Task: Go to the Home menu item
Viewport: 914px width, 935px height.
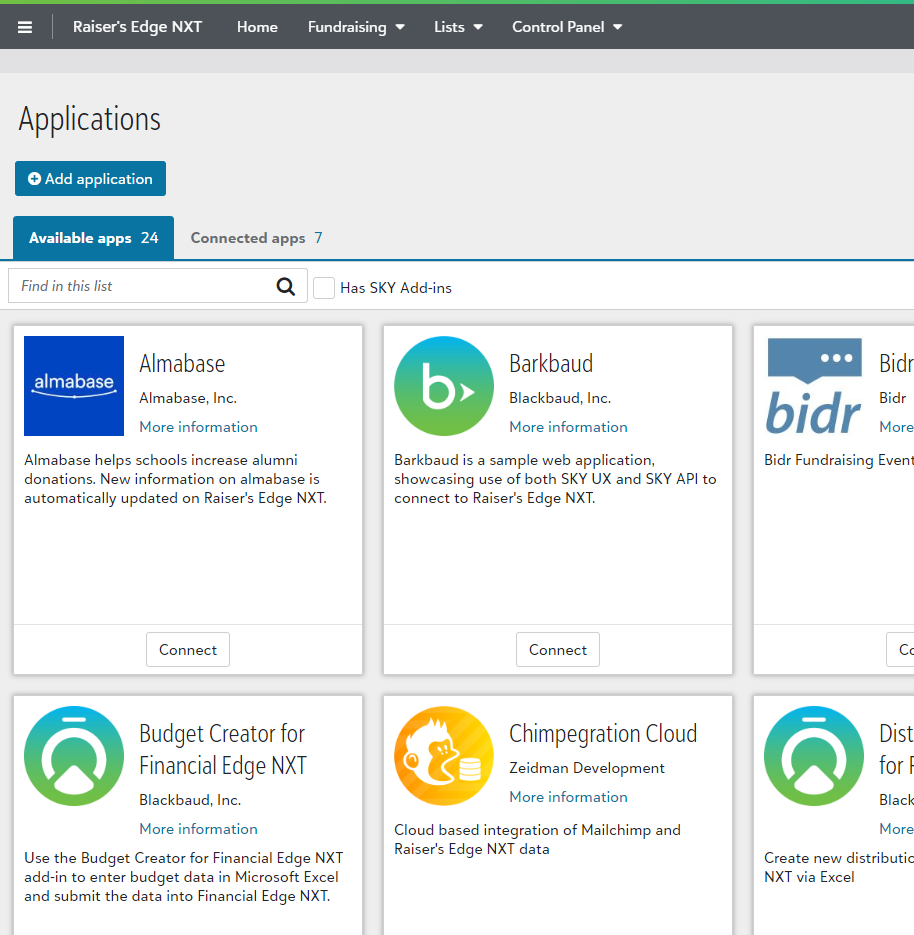Action: point(257,27)
